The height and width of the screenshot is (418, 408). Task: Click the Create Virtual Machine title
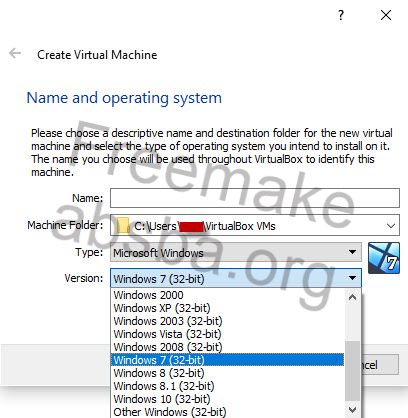97,55
